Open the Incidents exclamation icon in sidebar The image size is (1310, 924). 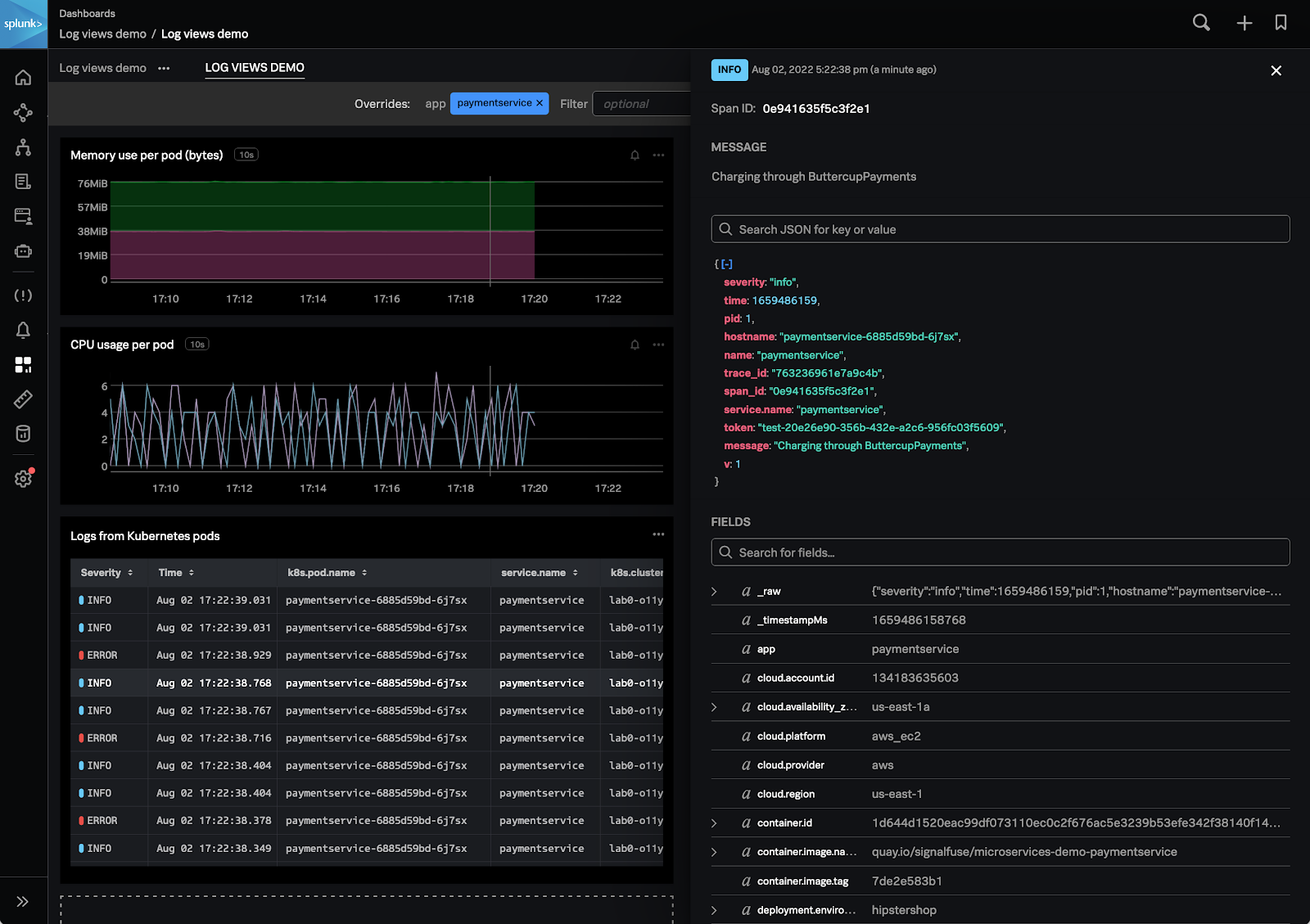[x=23, y=295]
